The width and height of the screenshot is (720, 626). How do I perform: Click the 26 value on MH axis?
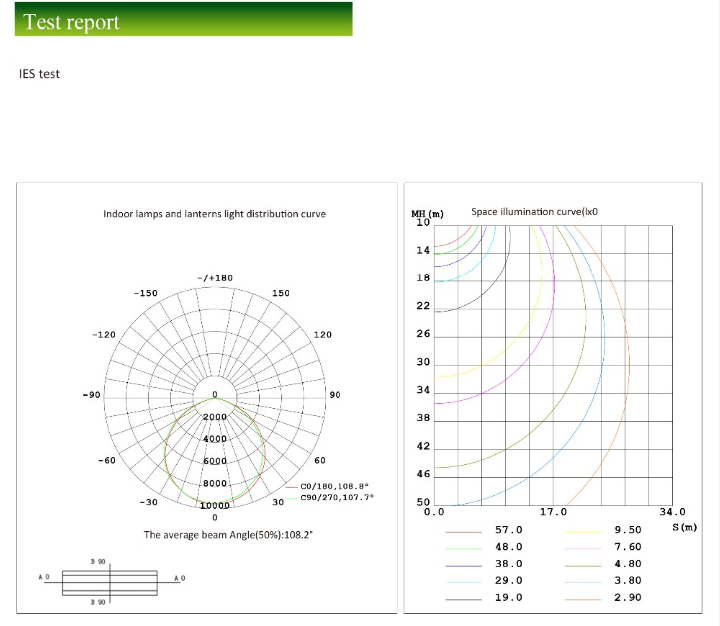coord(423,334)
